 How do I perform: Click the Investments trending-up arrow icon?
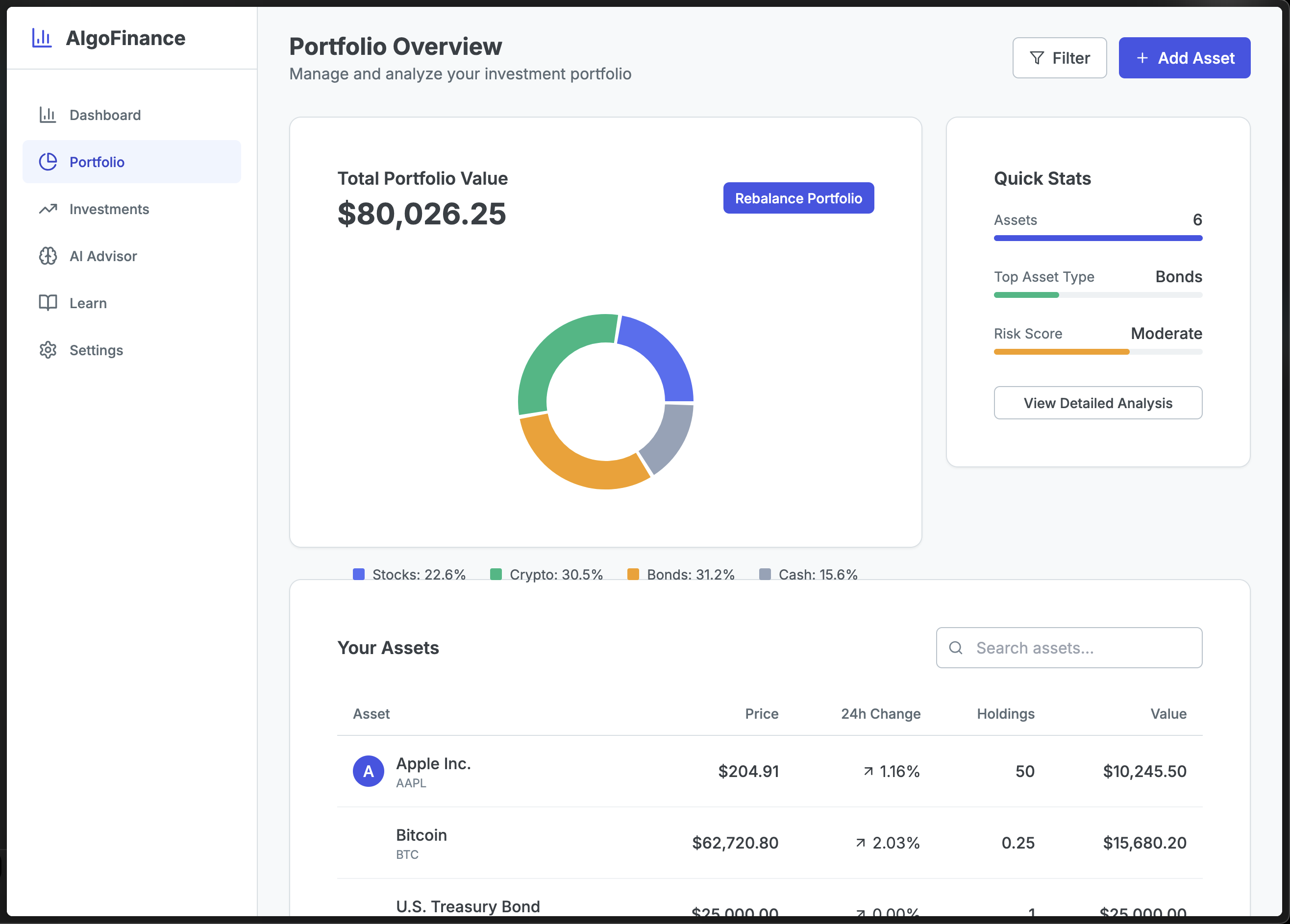click(48, 209)
